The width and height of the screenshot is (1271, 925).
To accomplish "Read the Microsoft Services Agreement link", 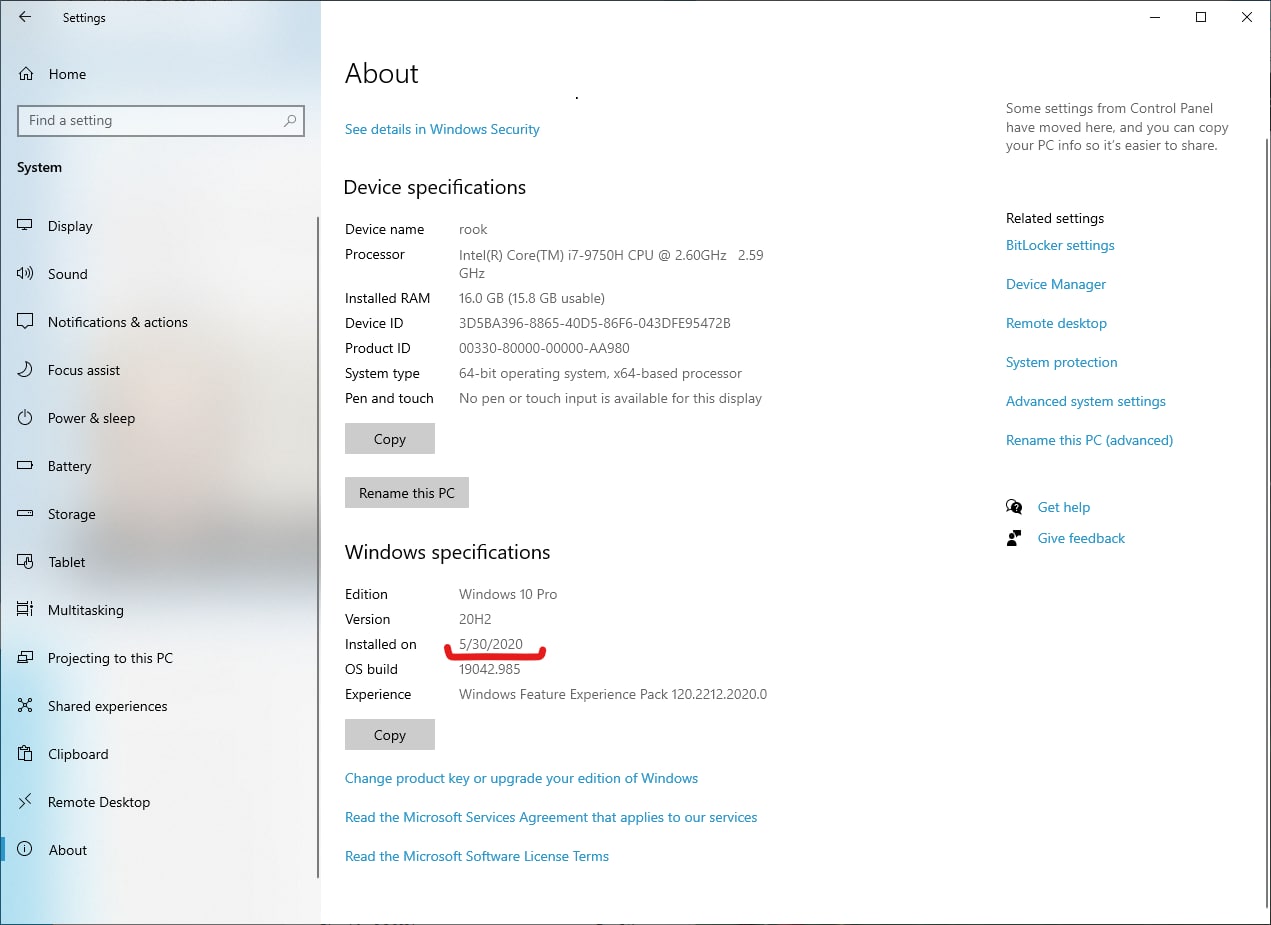I will (551, 817).
